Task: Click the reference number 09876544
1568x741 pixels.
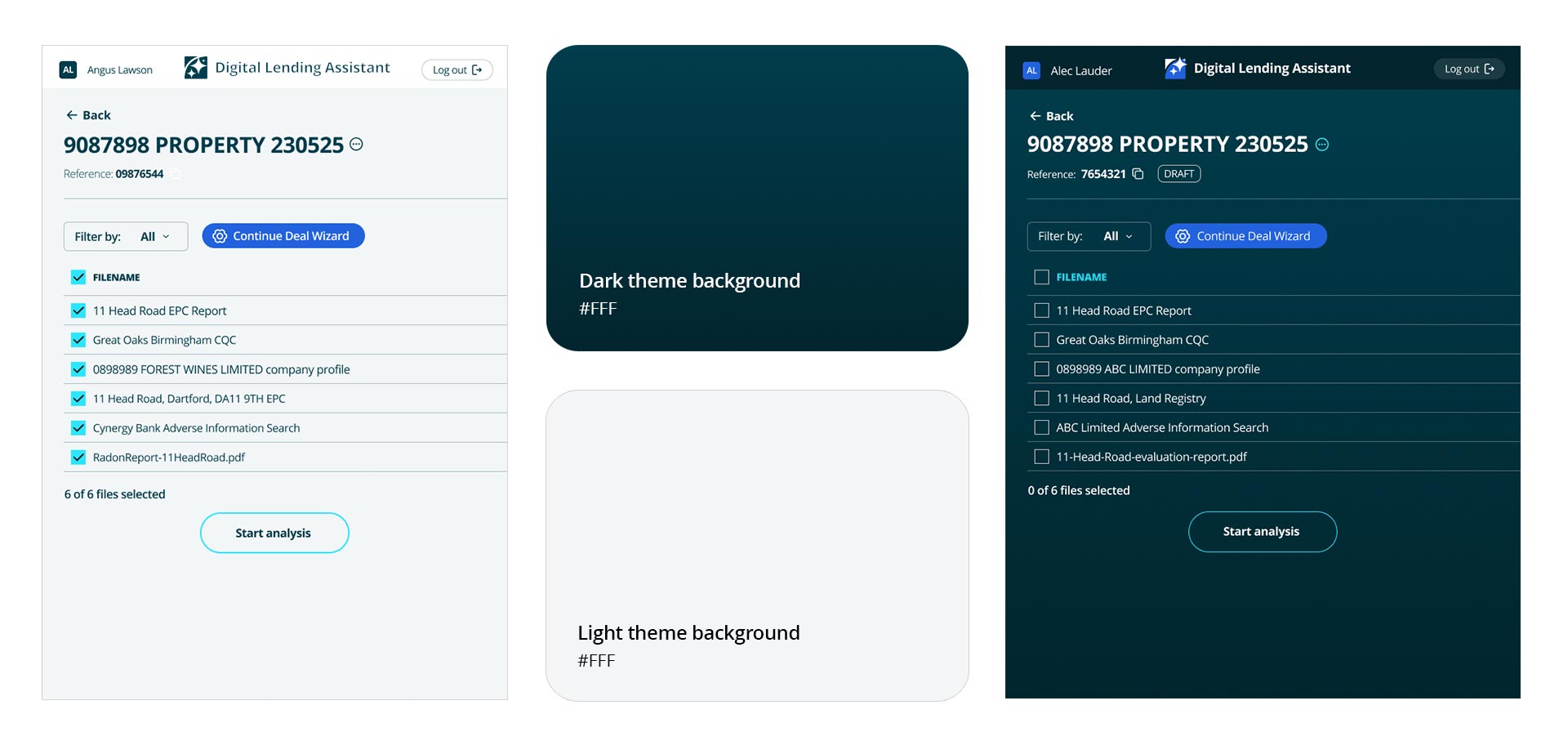Action: [x=140, y=174]
